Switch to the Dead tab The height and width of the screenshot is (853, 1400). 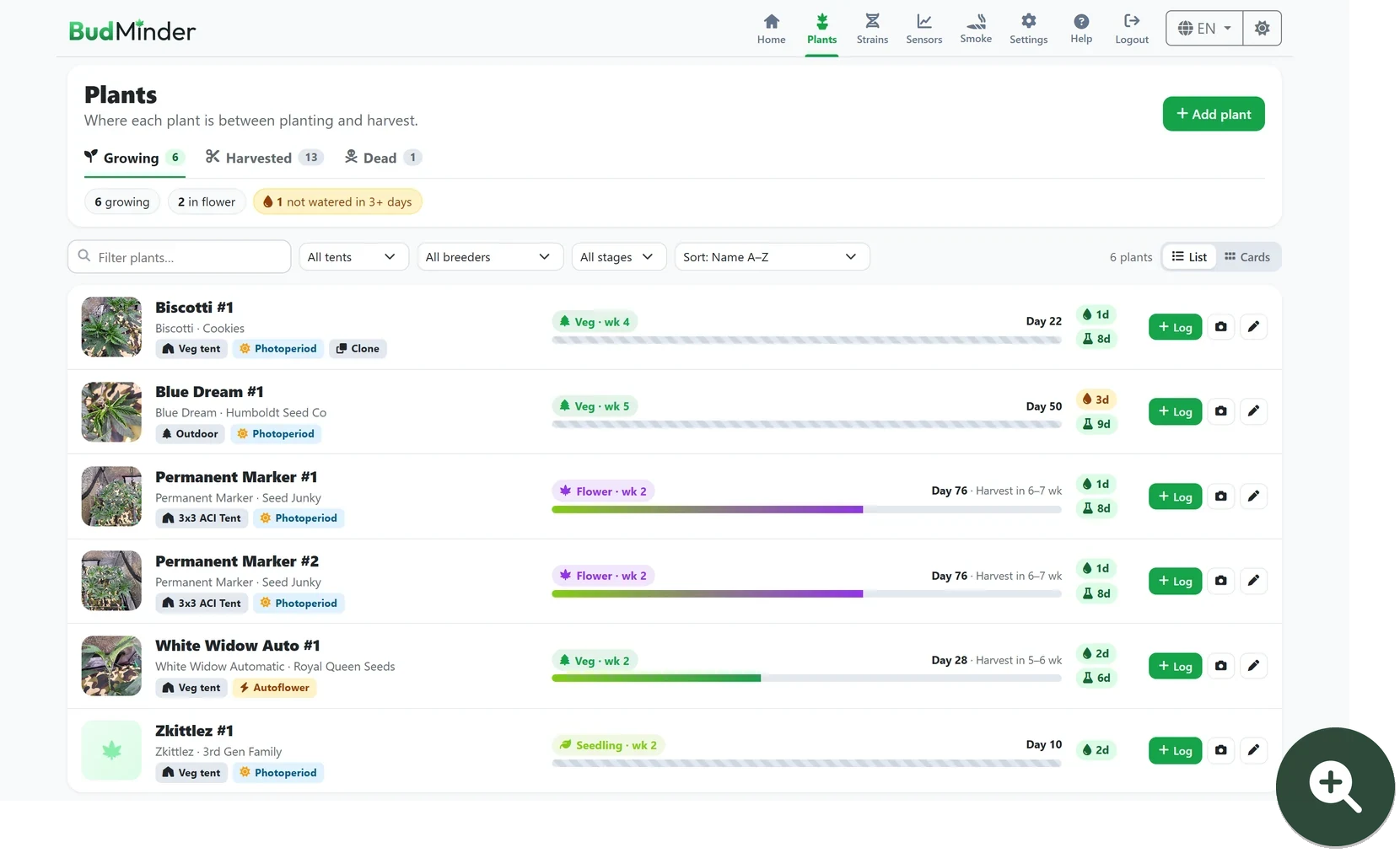click(383, 158)
